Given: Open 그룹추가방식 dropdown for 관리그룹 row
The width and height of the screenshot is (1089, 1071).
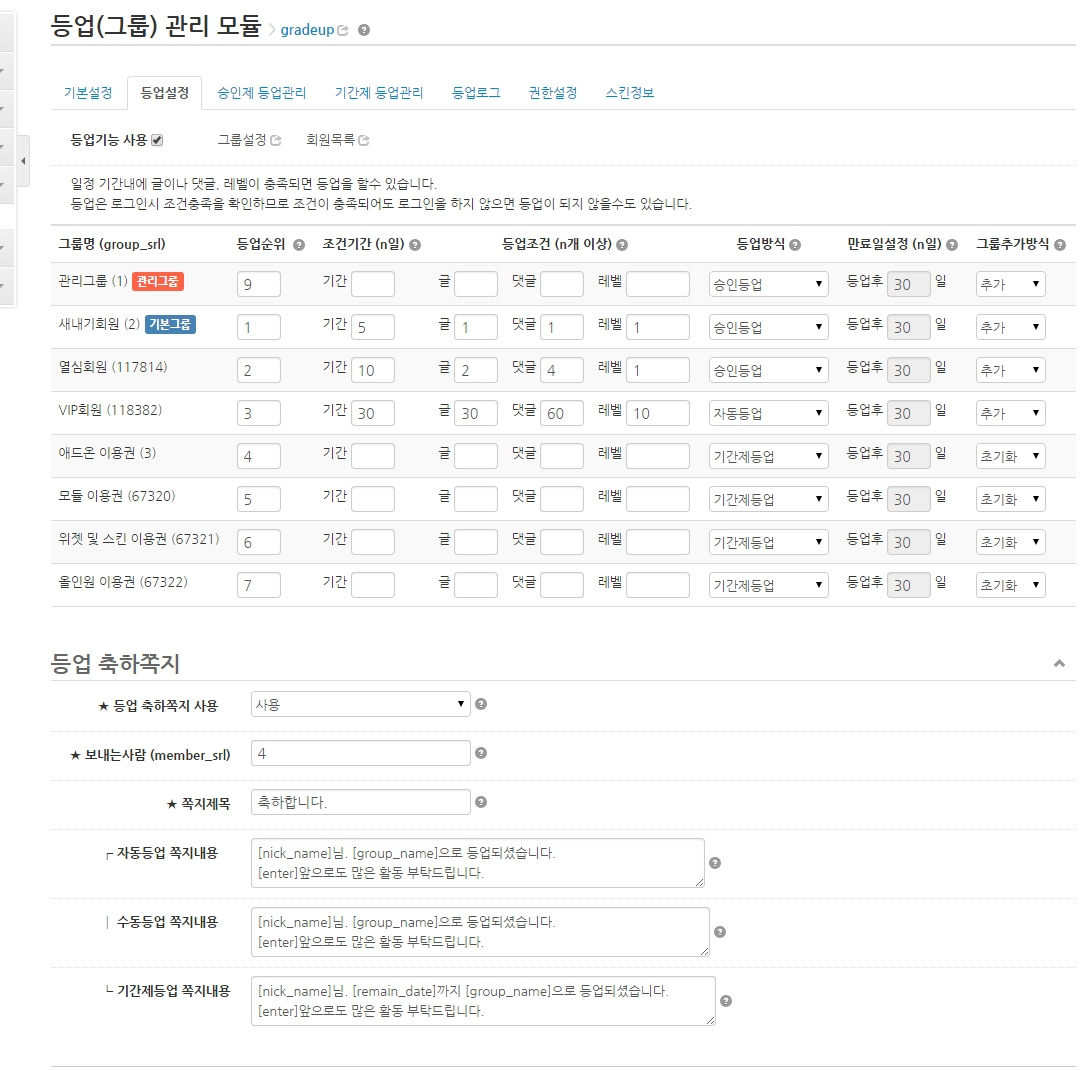Looking at the screenshot, I should (1011, 284).
